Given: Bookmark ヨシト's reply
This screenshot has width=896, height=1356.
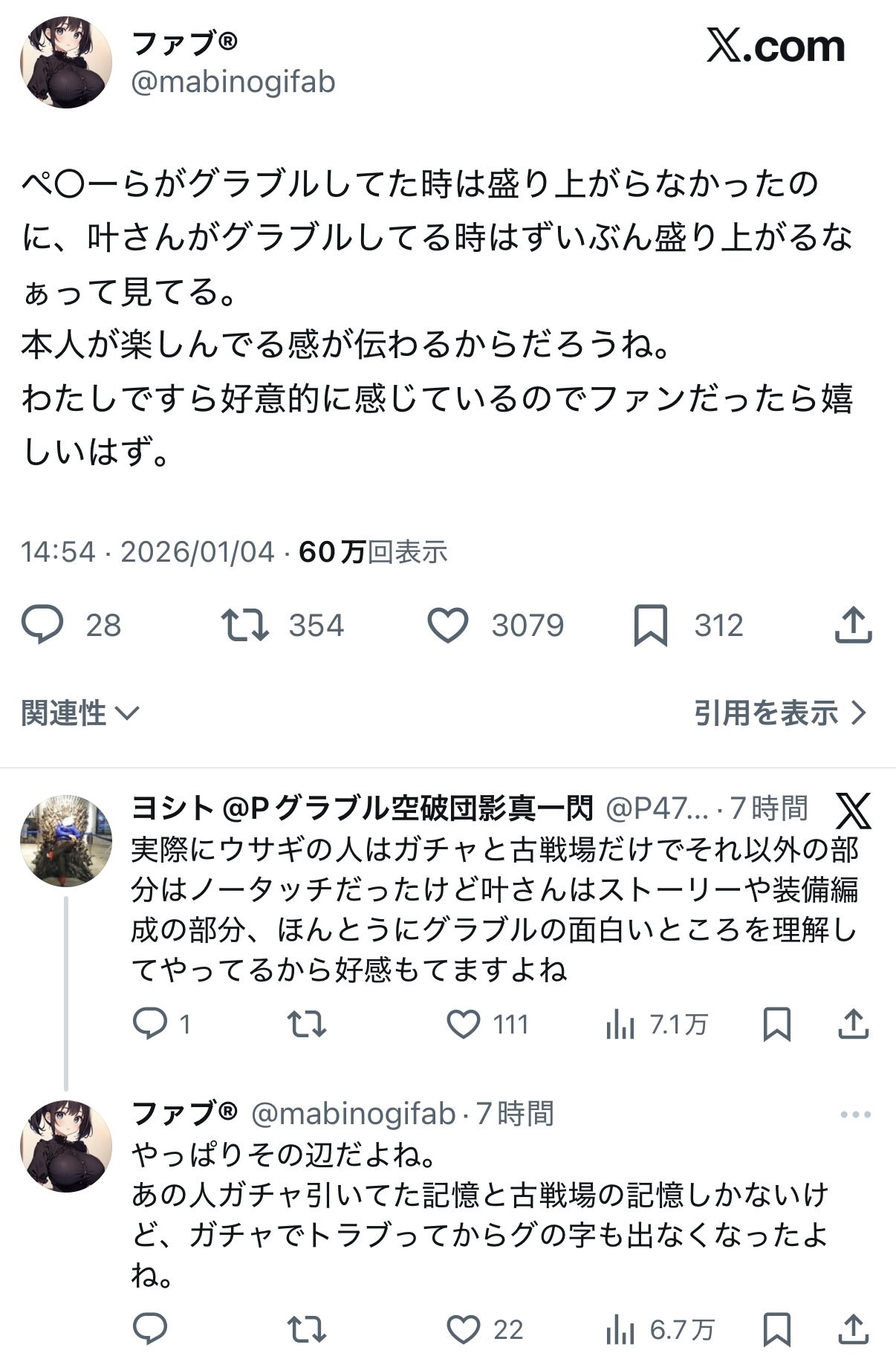Looking at the screenshot, I should click(777, 1025).
